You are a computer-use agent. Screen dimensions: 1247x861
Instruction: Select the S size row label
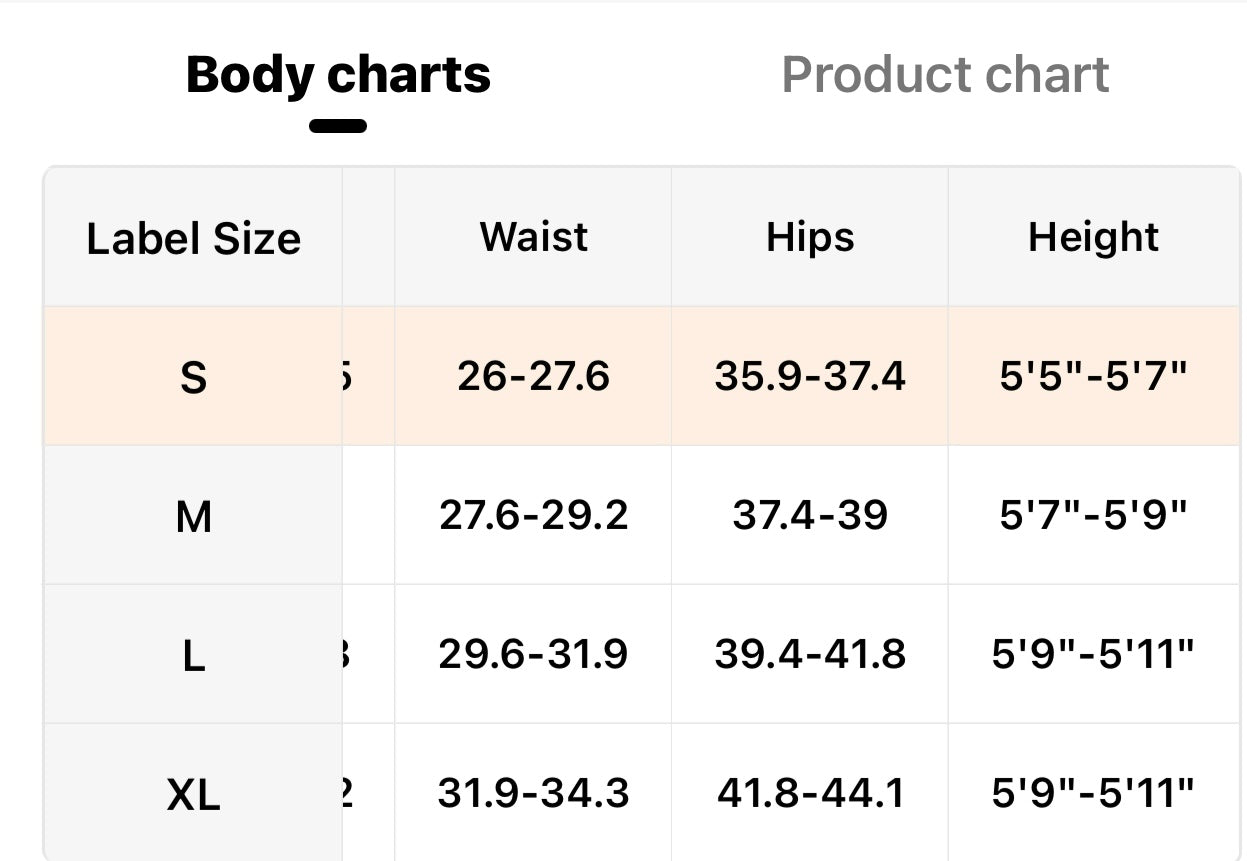[x=193, y=378]
